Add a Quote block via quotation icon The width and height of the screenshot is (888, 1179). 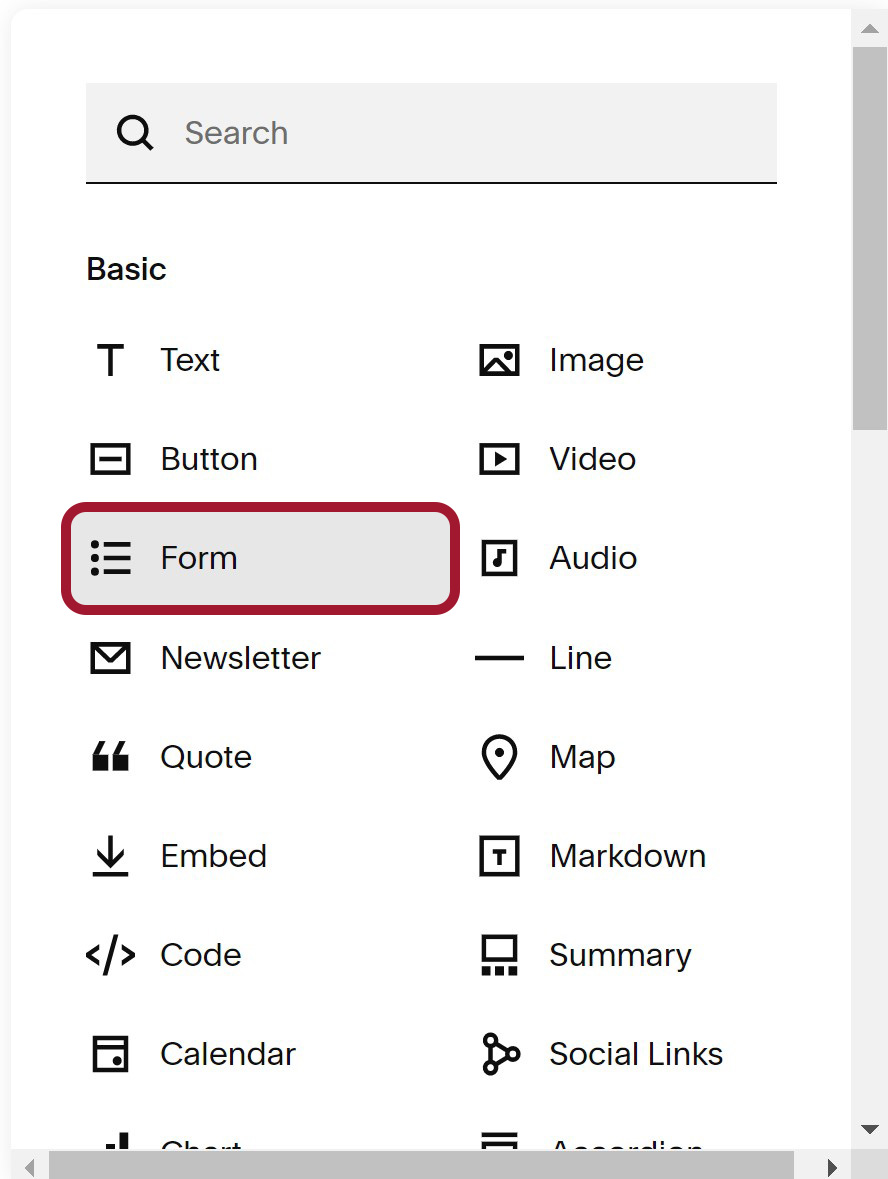111,756
